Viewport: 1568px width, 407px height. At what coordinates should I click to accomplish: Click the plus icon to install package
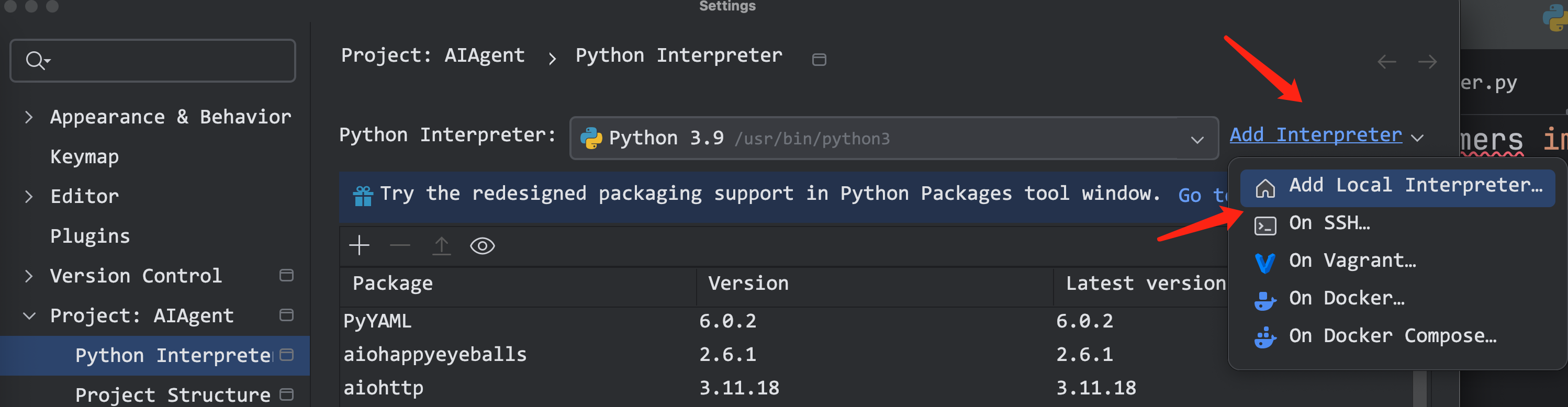coord(359,246)
